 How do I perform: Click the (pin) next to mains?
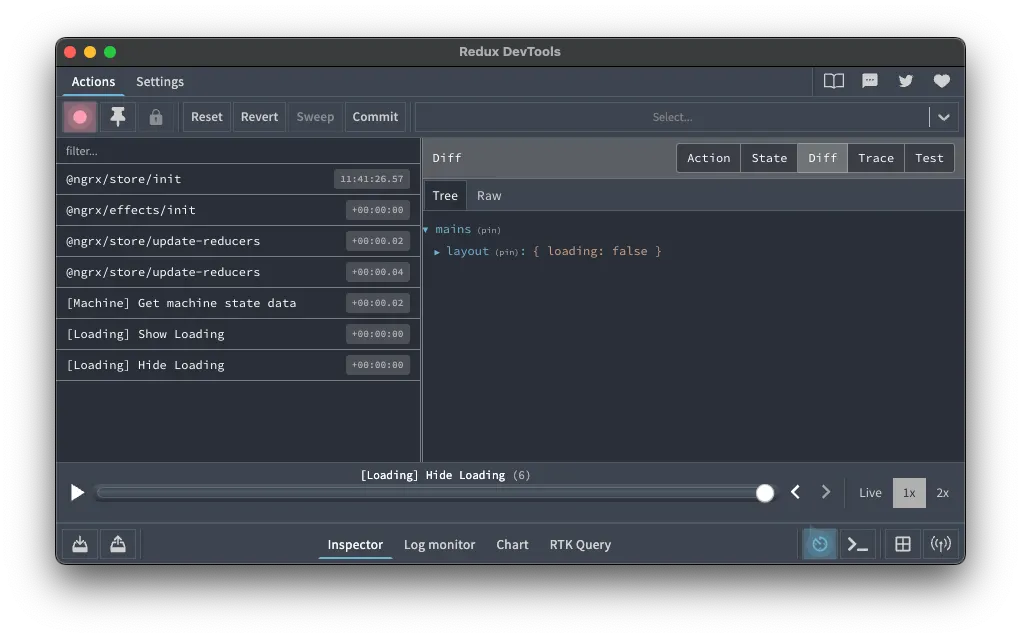[x=489, y=230]
